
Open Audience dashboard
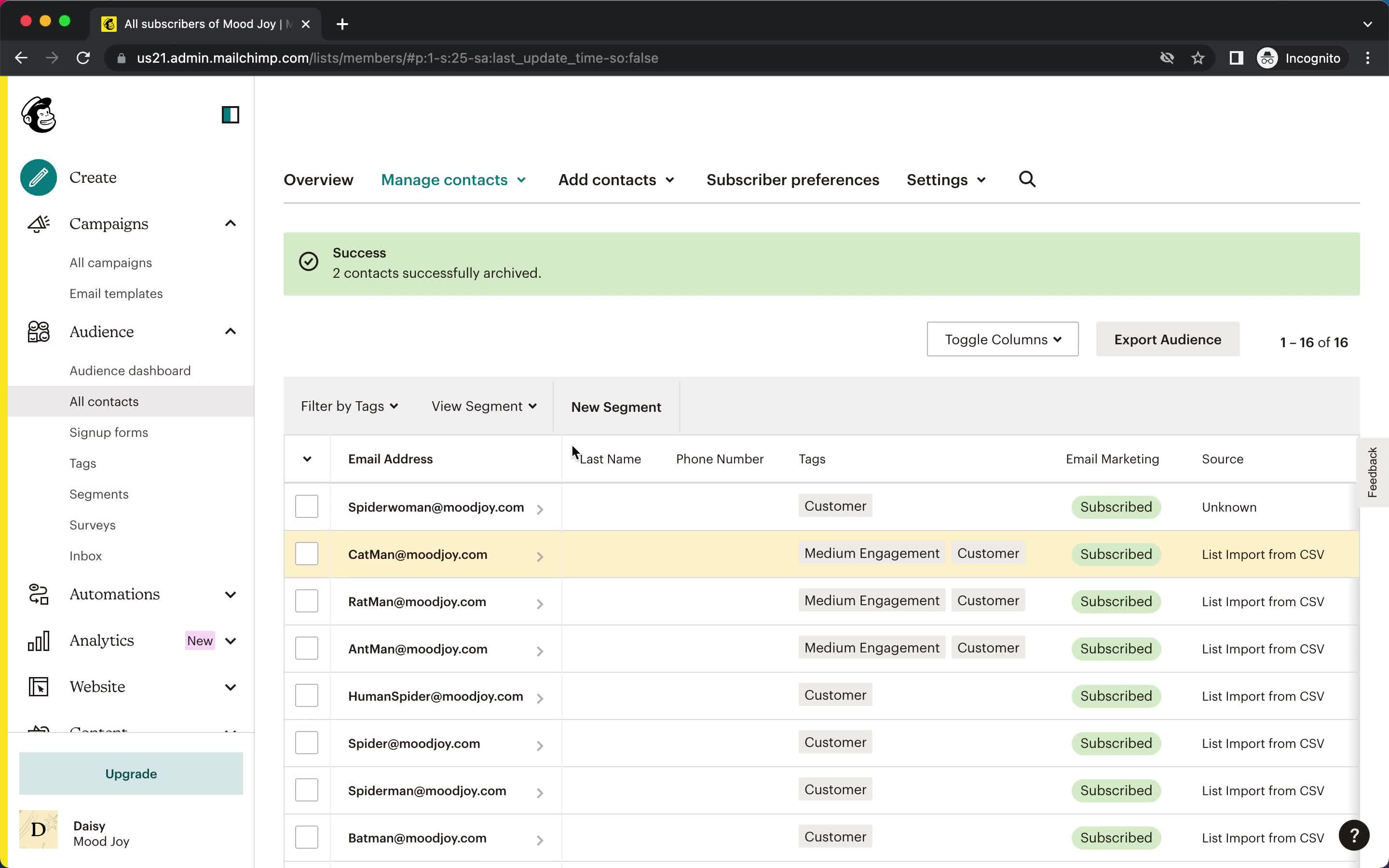[130, 371]
